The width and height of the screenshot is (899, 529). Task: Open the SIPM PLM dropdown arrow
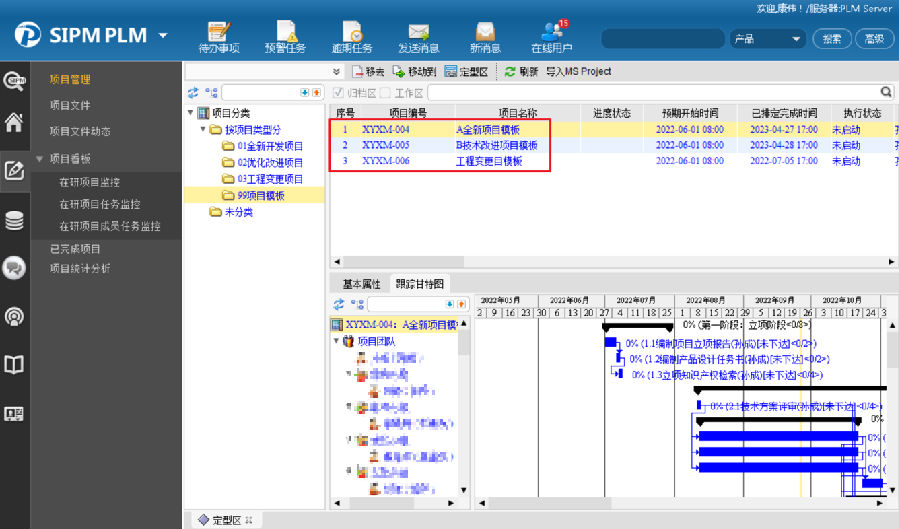point(163,37)
